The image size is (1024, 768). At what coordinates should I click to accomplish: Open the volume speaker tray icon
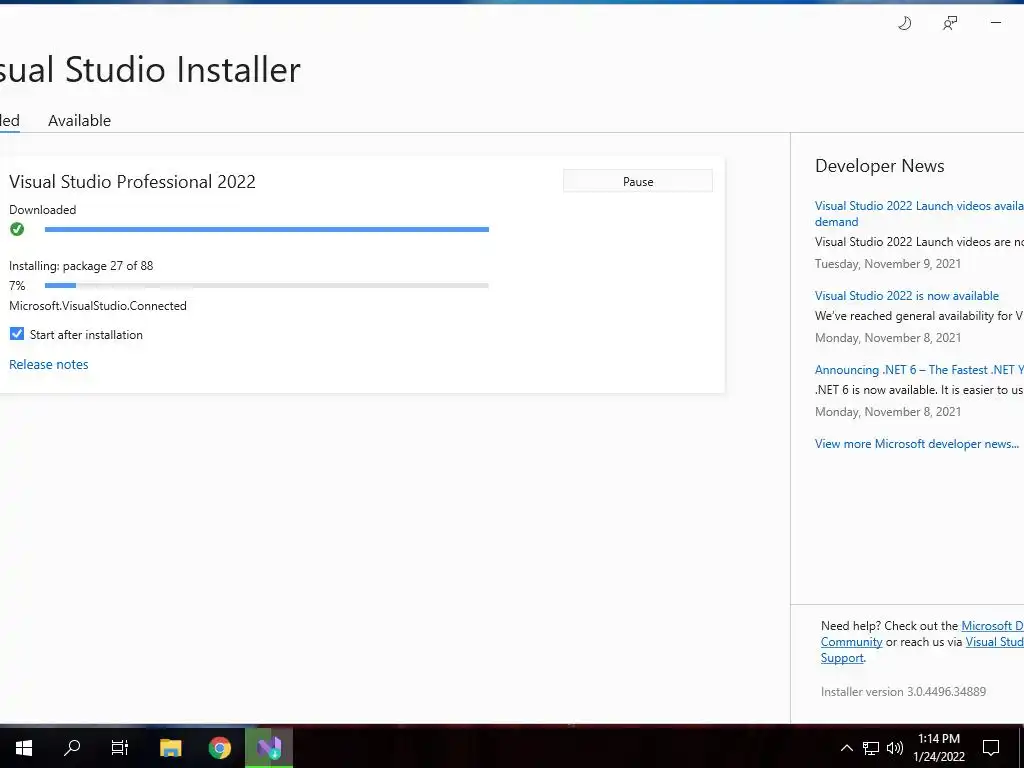point(895,748)
